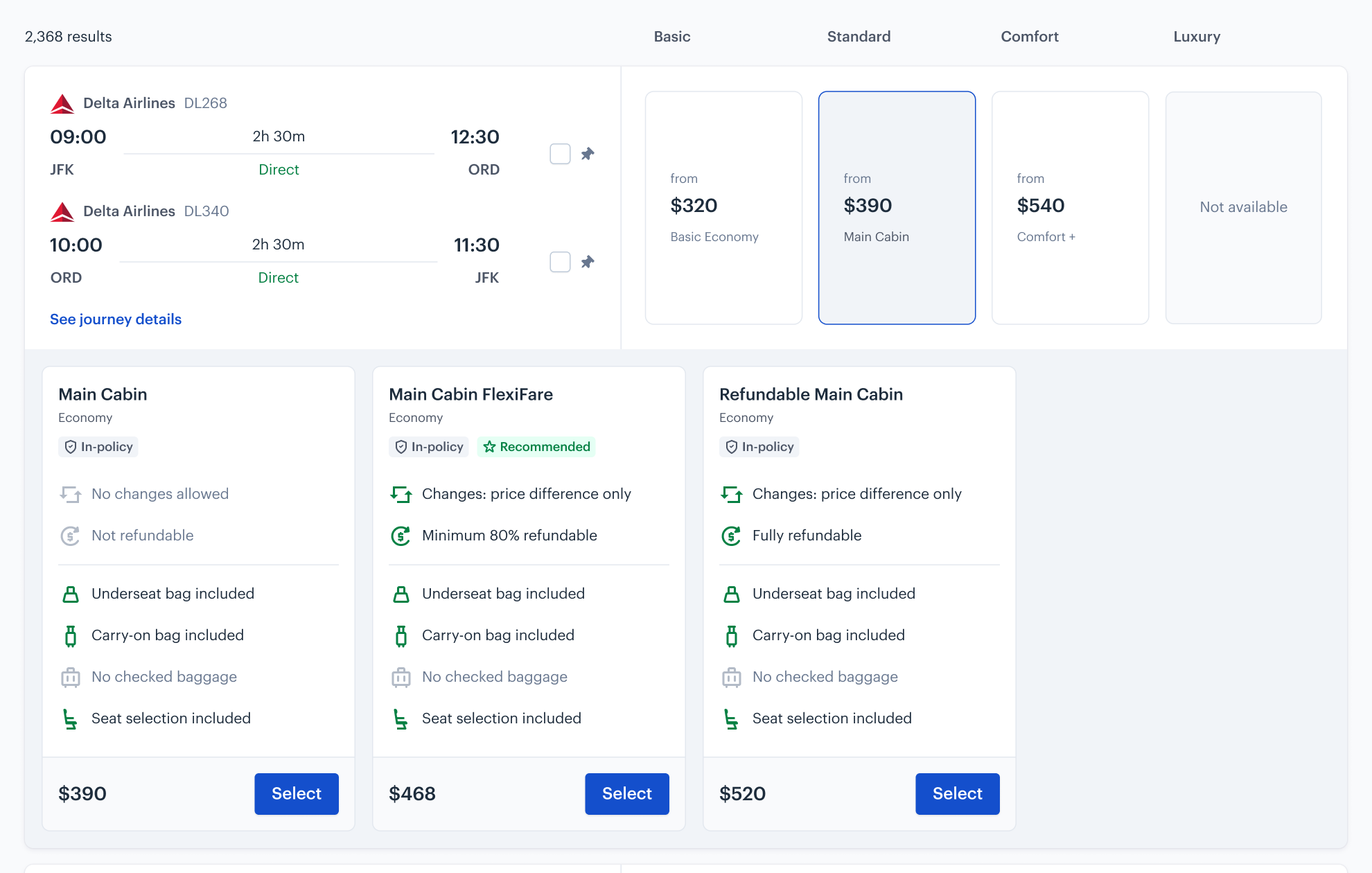Click the In-policy shield badge on the Main Cabin card
Screen dimensions: 1372x873
point(98,447)
